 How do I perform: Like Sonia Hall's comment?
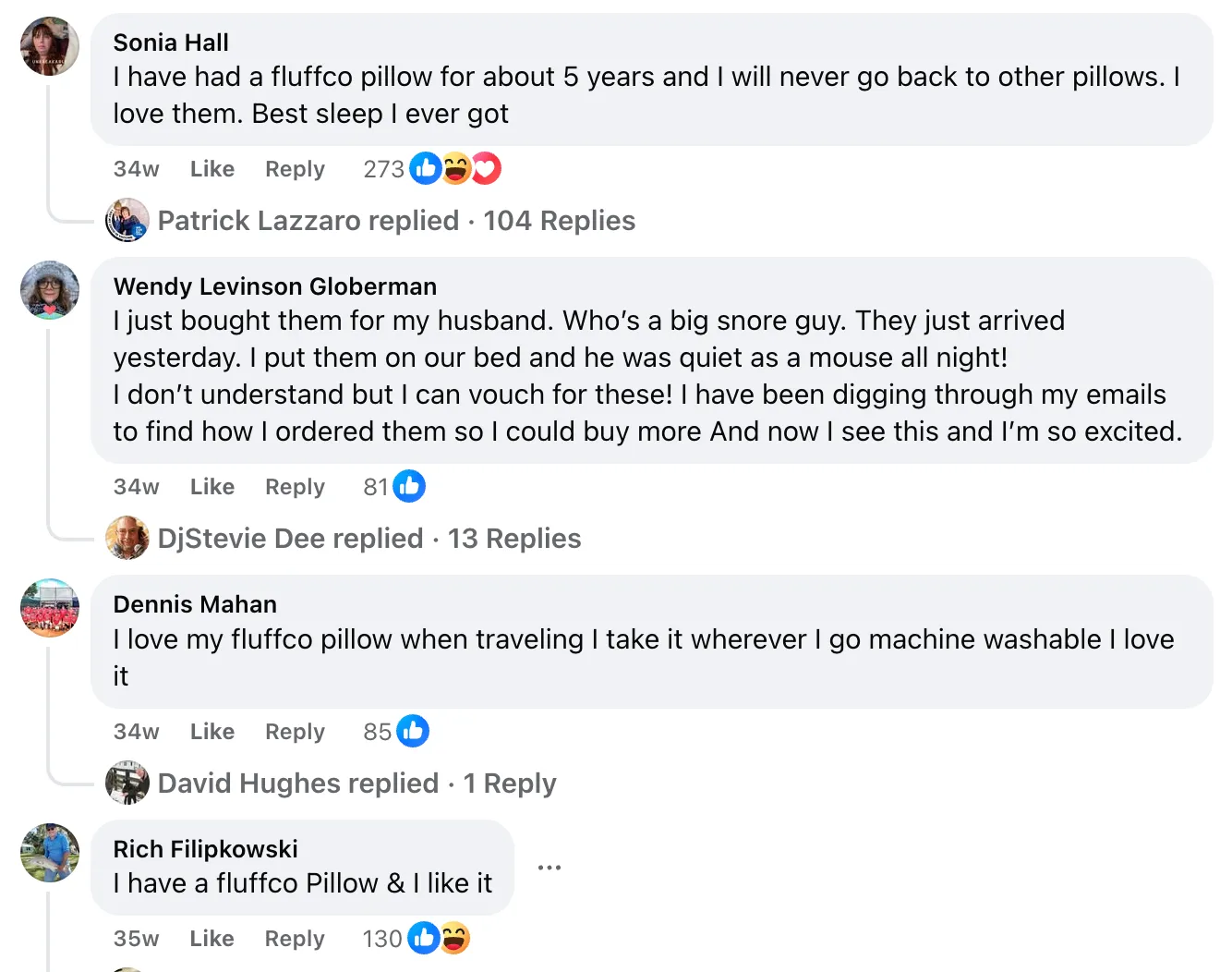[x=211, y=169]
